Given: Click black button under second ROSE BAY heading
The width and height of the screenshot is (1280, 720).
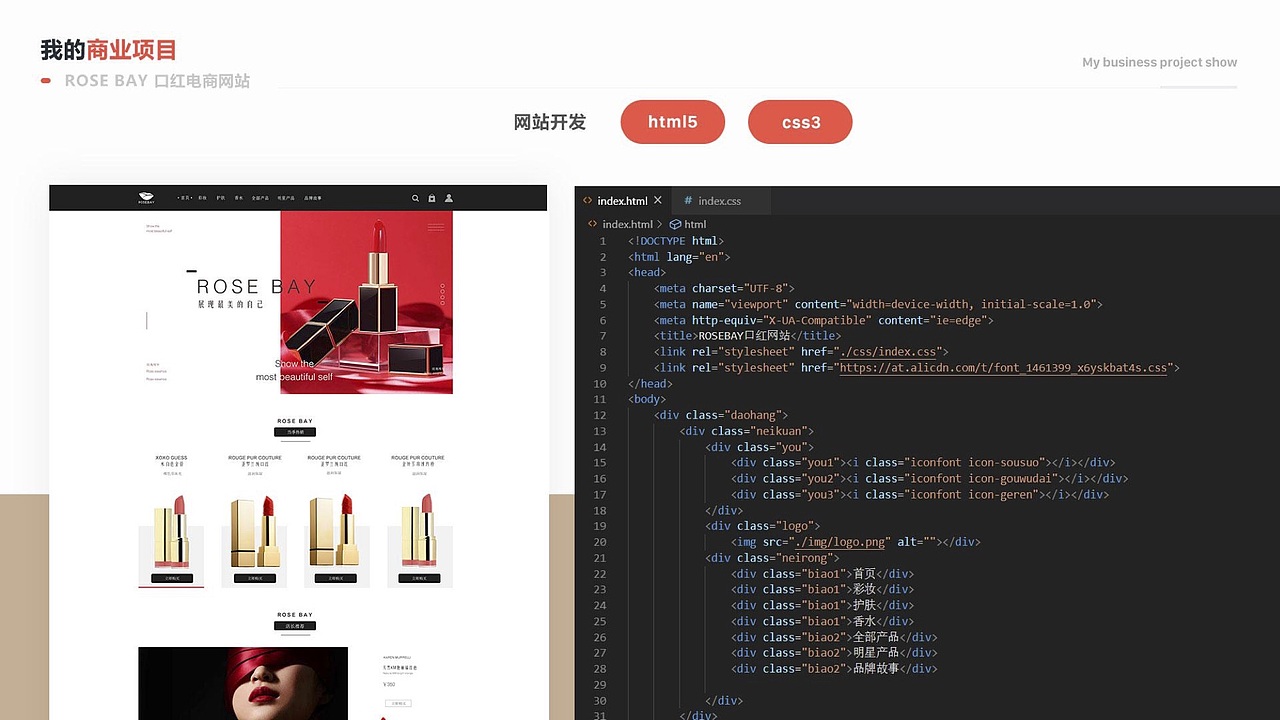Looking at the screenshot, I should tap(295, 626).
